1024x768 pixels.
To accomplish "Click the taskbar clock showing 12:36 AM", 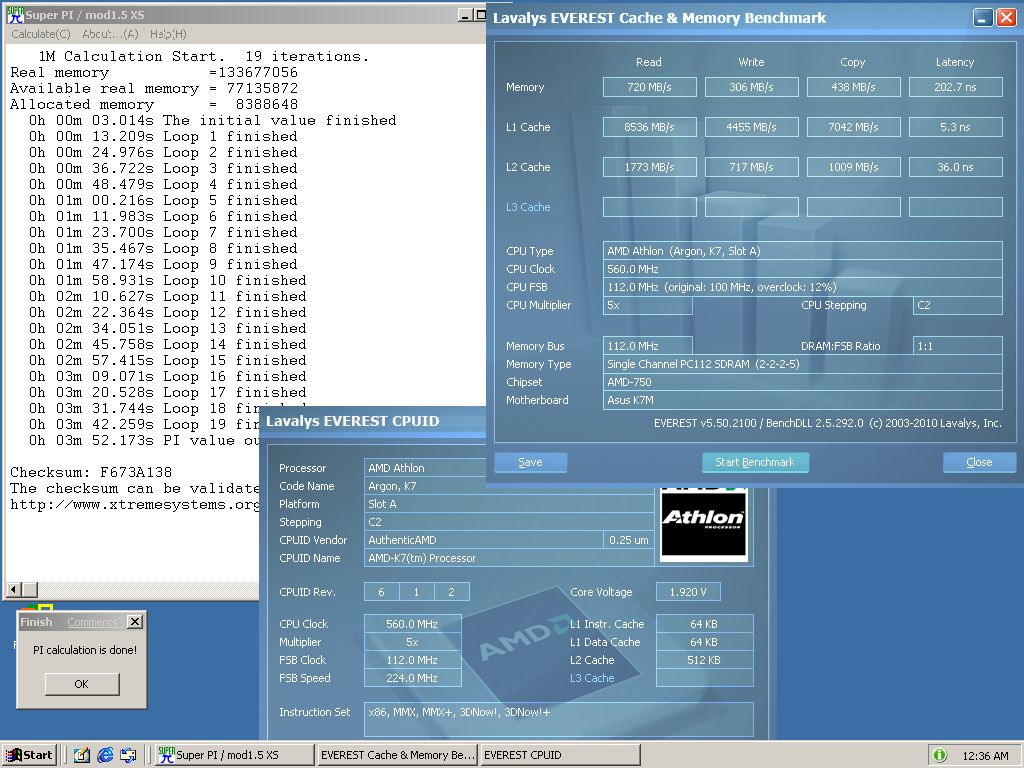I will (x=985, y=756).
